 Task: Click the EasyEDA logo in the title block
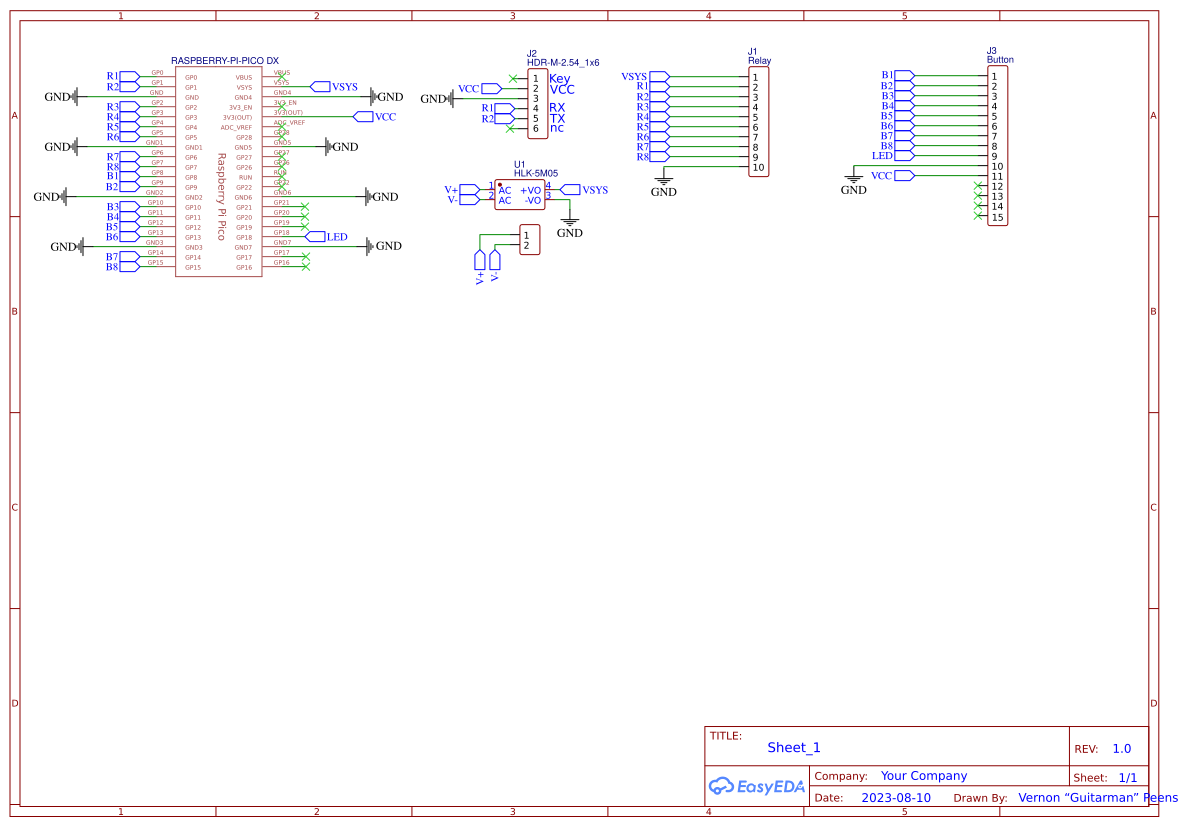click(x=757, y=786)
